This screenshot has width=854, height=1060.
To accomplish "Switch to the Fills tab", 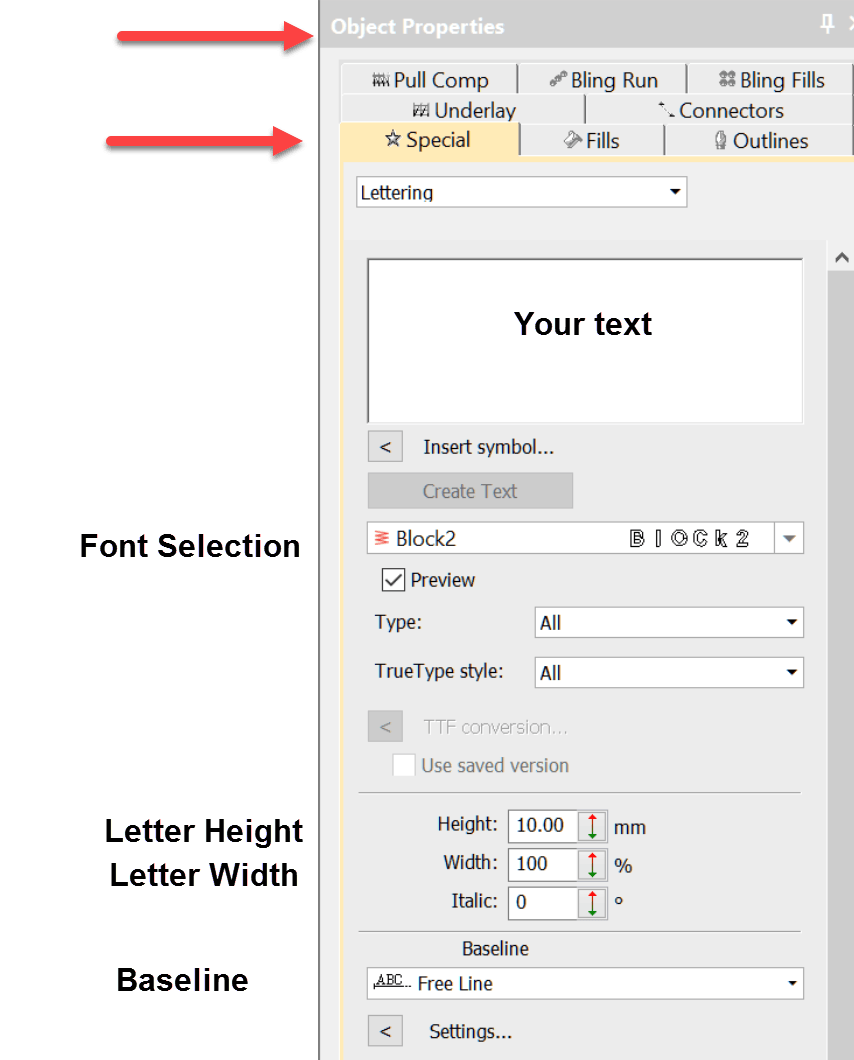I will point(592,141).
